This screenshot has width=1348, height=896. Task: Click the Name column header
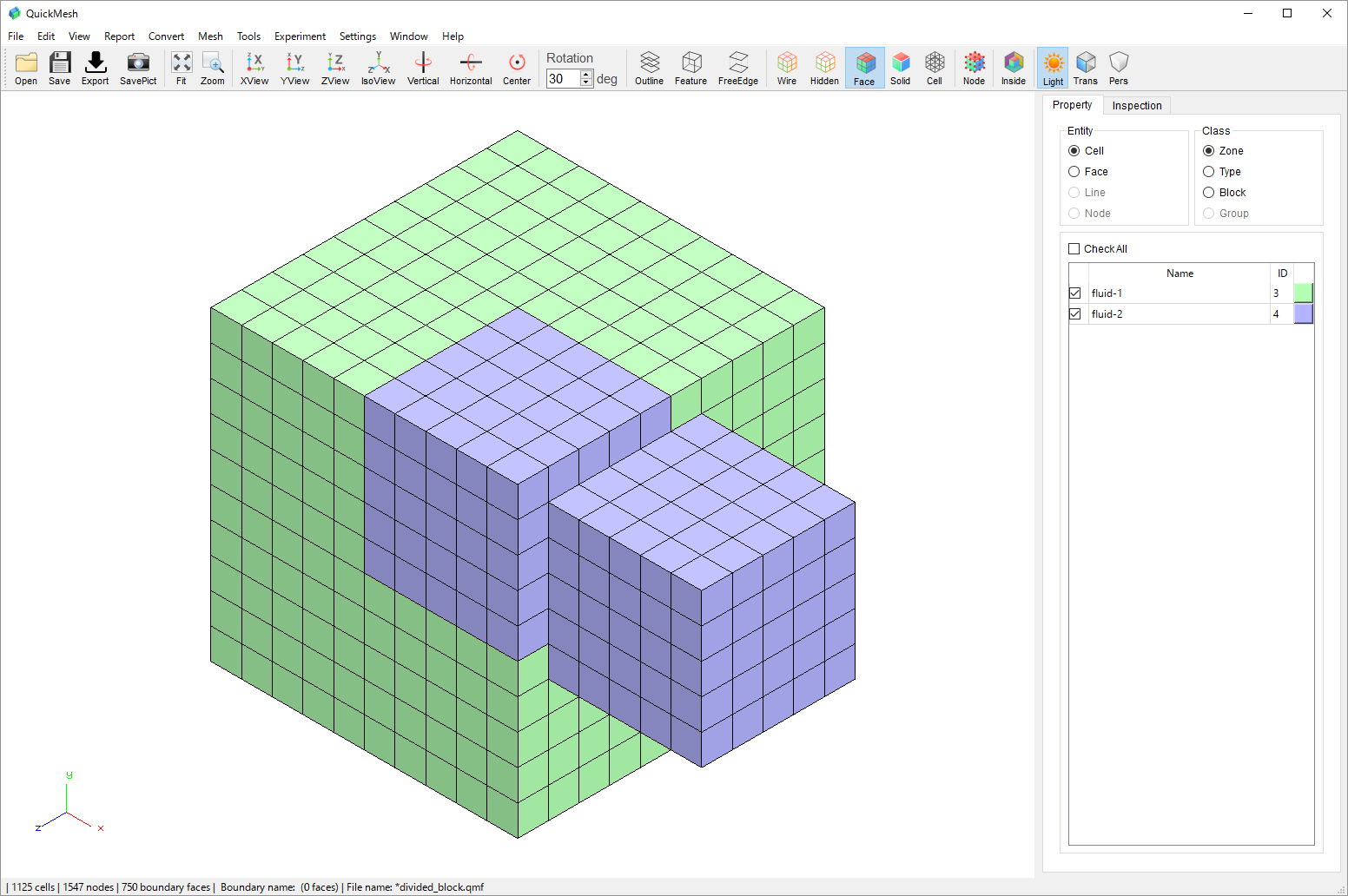[x=1179, y=273]
